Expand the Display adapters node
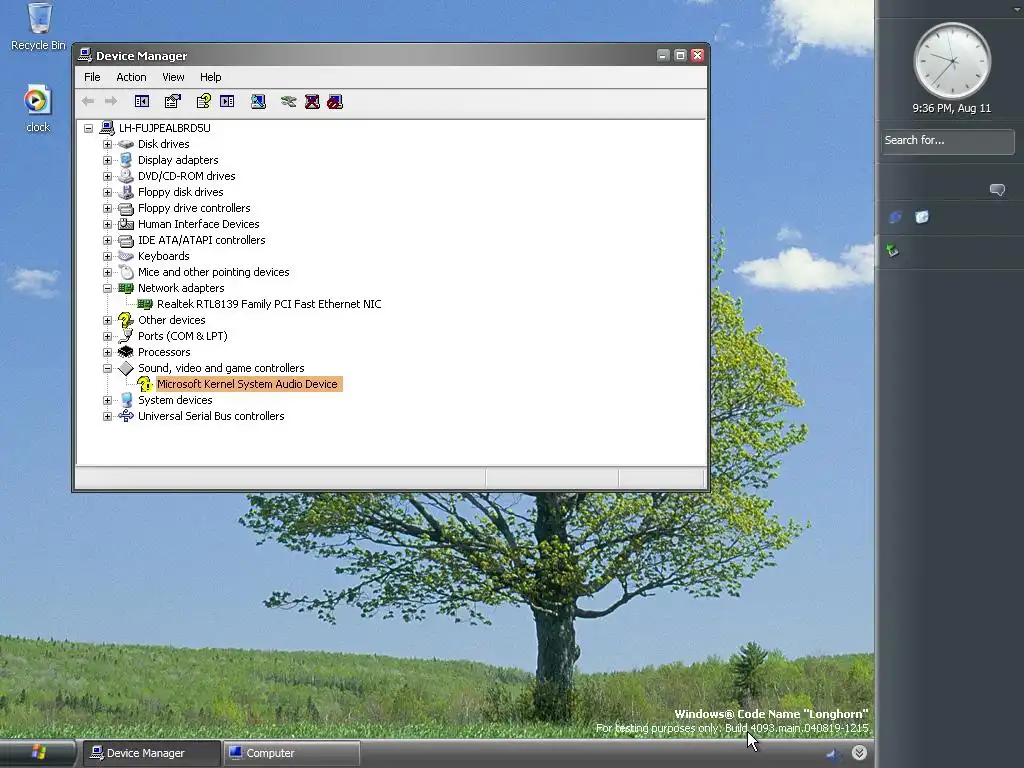 [107, 160]
